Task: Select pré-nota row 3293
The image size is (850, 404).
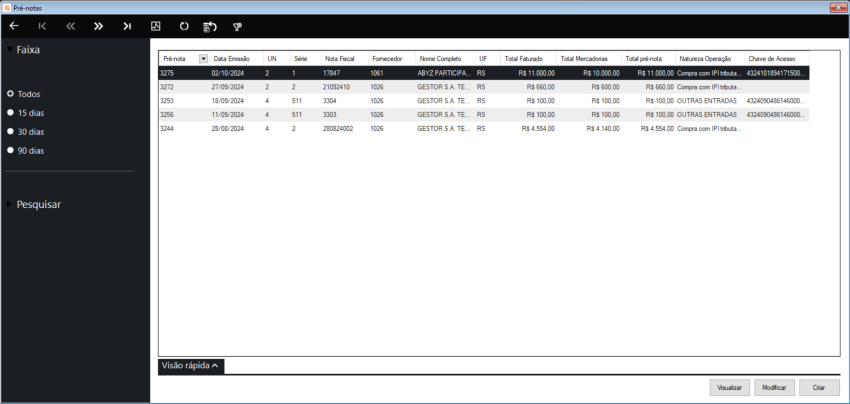Action: pyautogui.click(x=484, y=100)
